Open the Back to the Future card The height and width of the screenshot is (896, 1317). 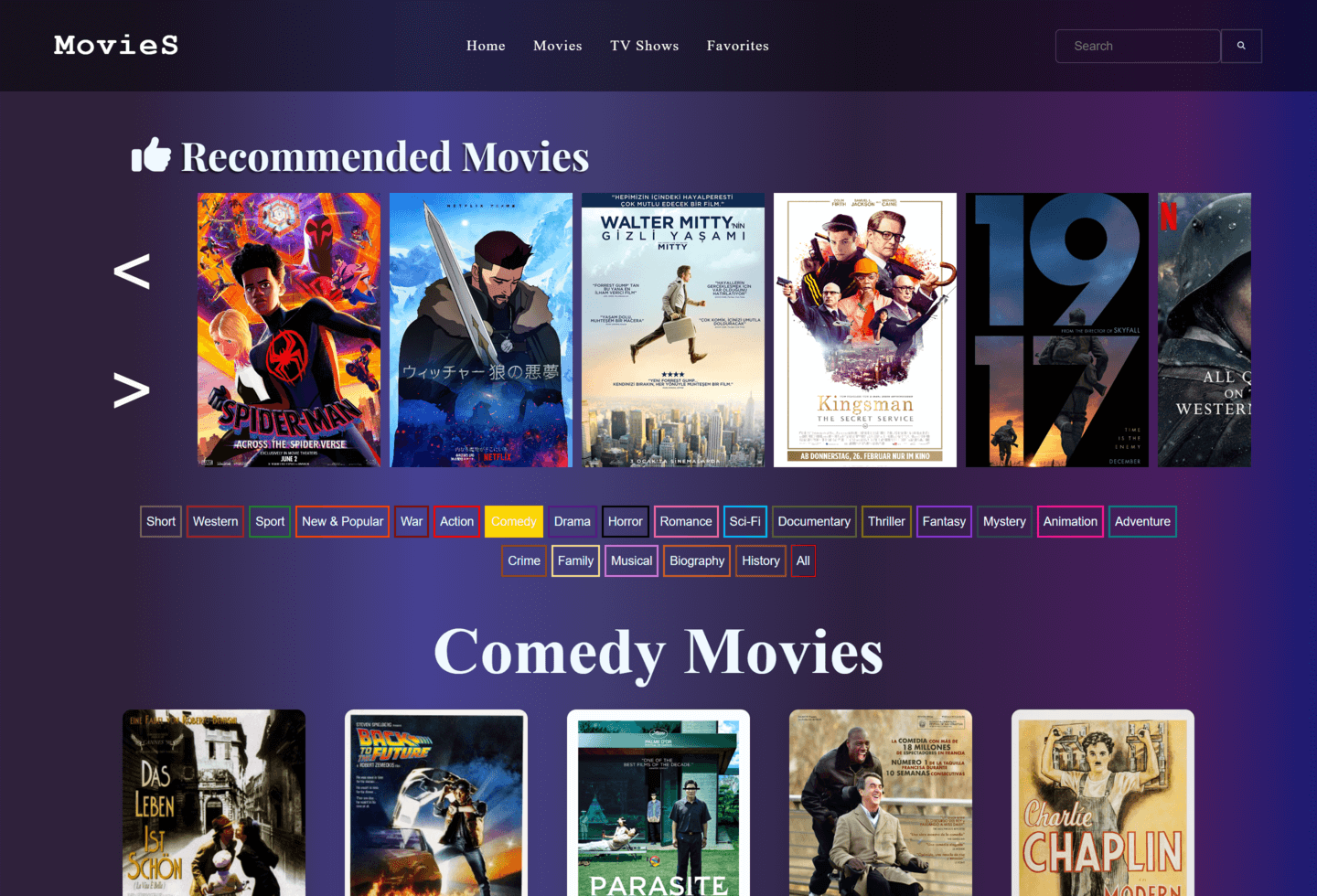436,803
